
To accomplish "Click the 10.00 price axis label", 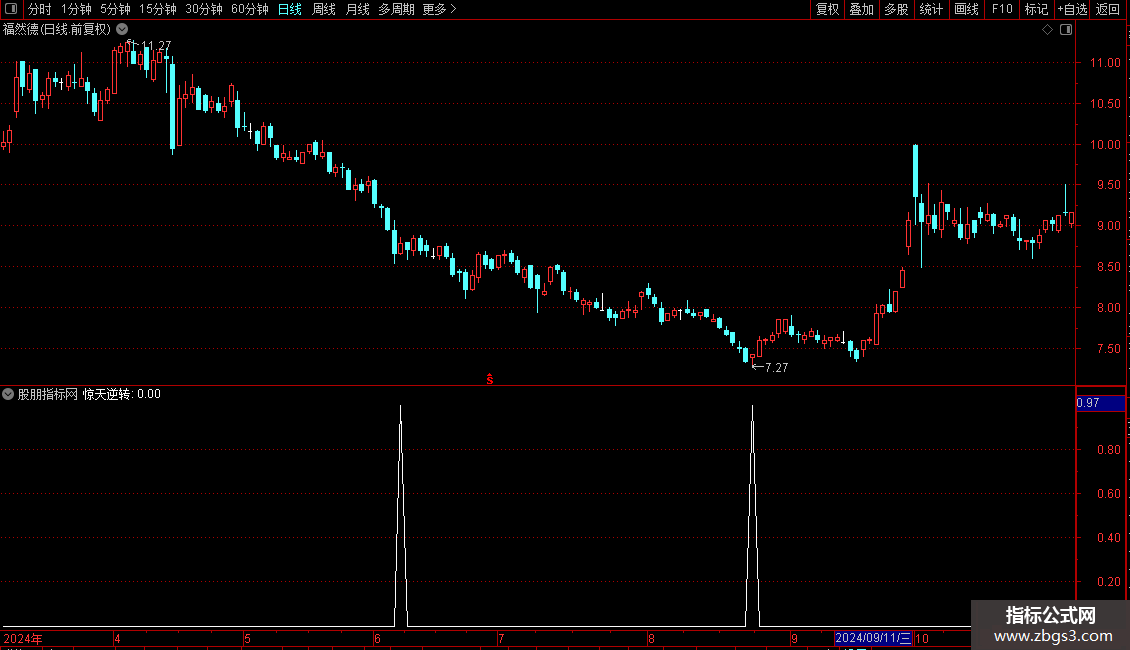I will (1105, 144).
